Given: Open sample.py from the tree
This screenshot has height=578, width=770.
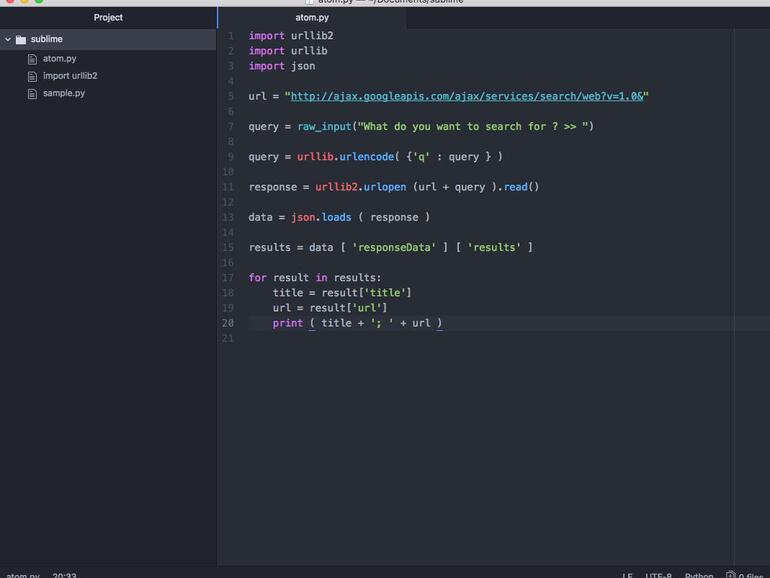Looking at the screenshot, I should click(x=64, y=93).
